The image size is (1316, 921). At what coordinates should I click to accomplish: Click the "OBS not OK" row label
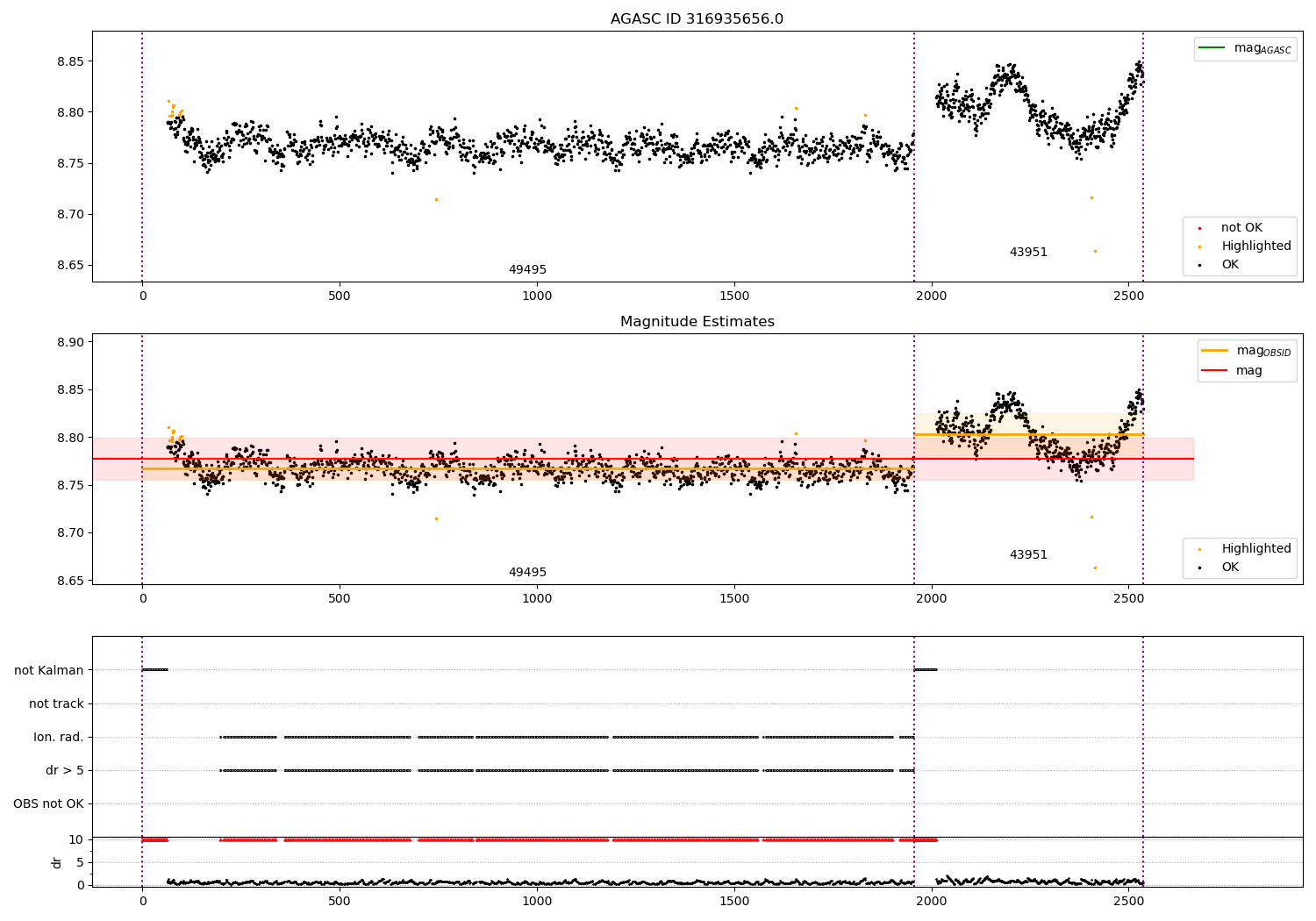pos(49,804)
